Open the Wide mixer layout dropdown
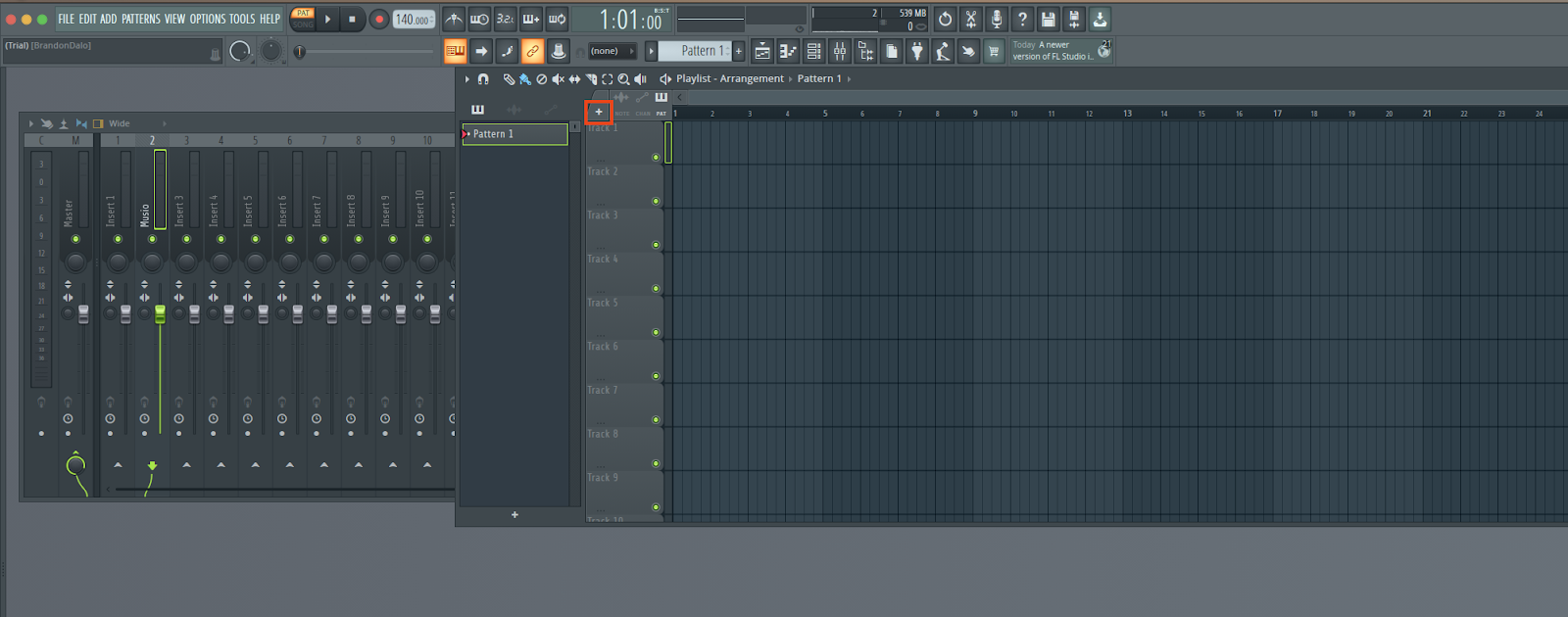Screen dimensions: 1568x617 [x=137, y=124]
